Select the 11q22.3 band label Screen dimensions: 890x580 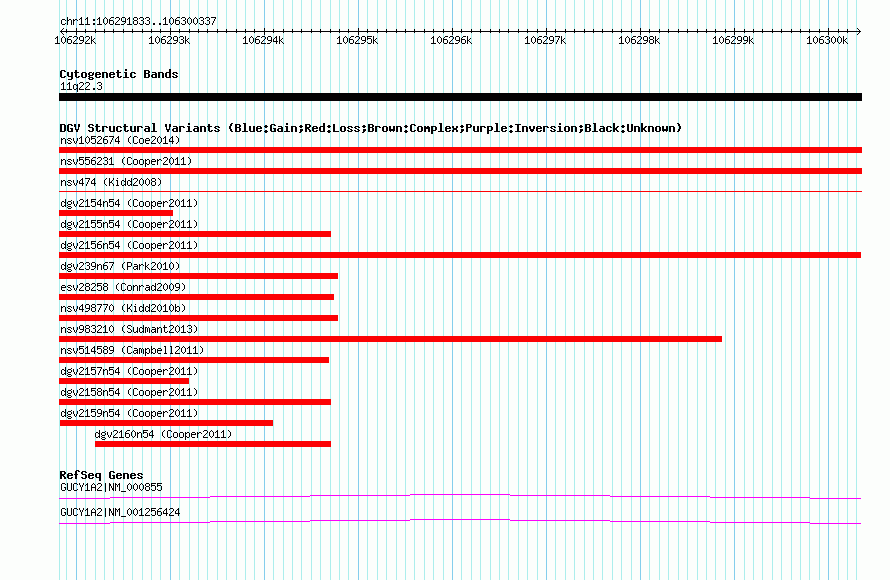pyautogui.click(x=81, y=86)
